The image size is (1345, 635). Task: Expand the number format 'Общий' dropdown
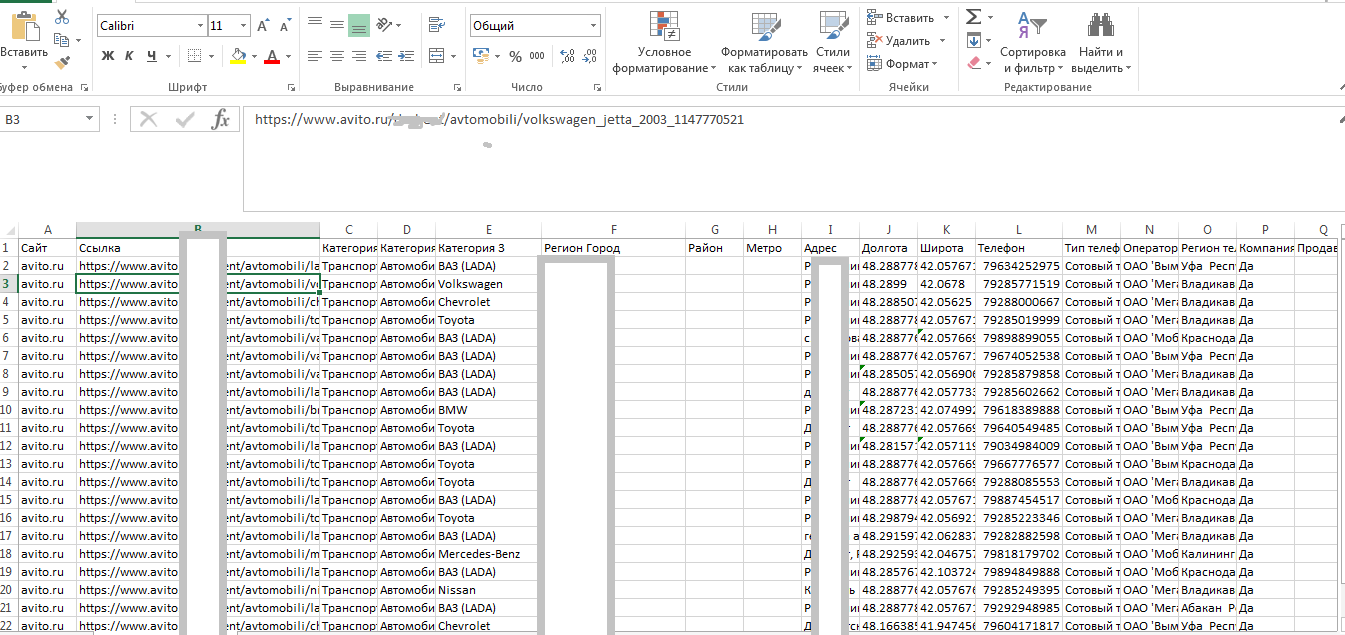click(x=594, y=26)
